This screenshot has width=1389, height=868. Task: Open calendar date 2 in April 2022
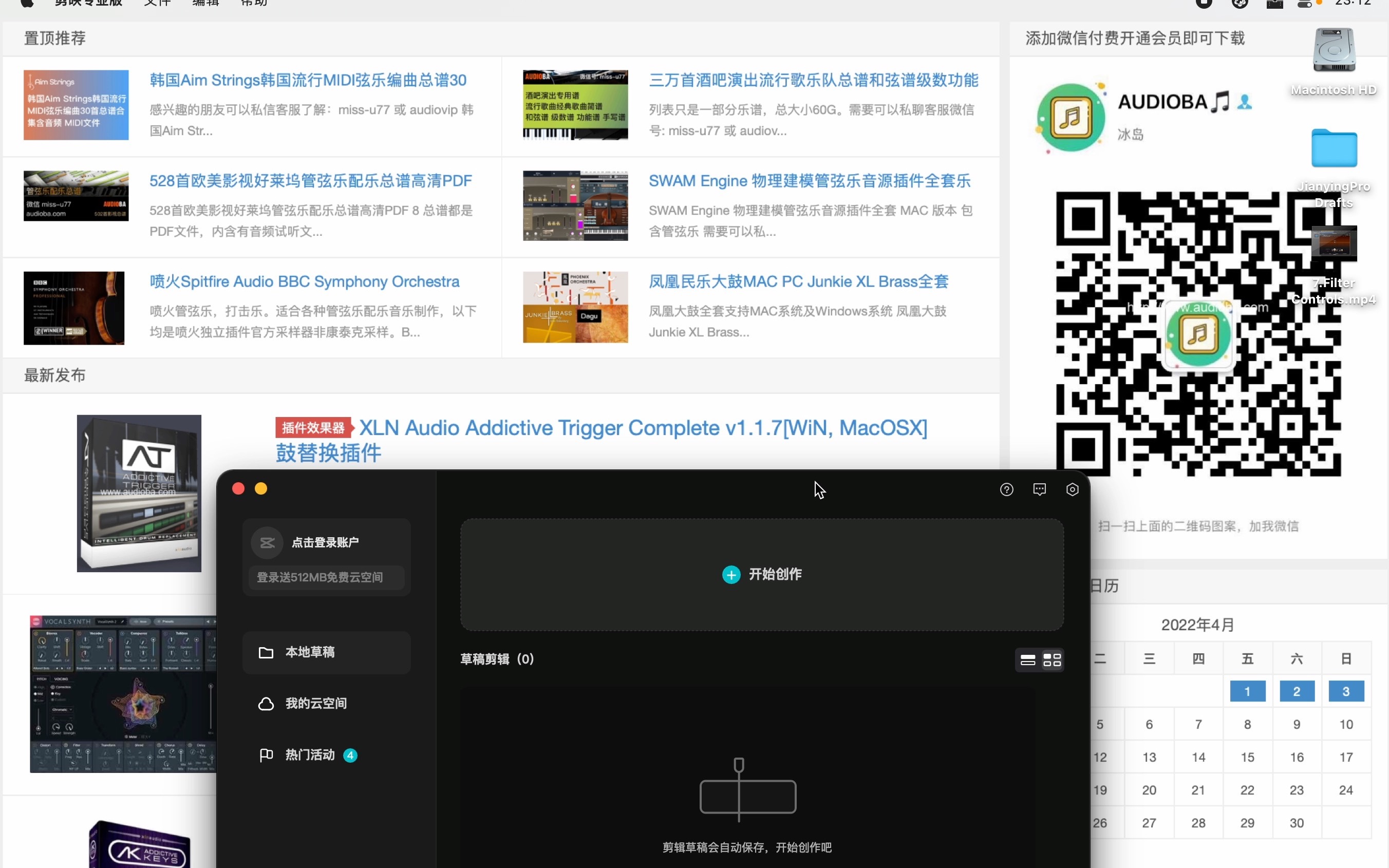coord(1297,691)
